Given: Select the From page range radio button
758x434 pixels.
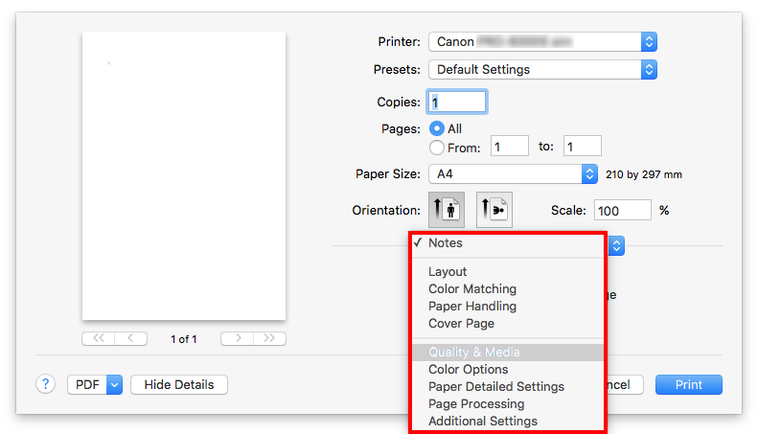Looking at the screenshot, I should (437, 147).
